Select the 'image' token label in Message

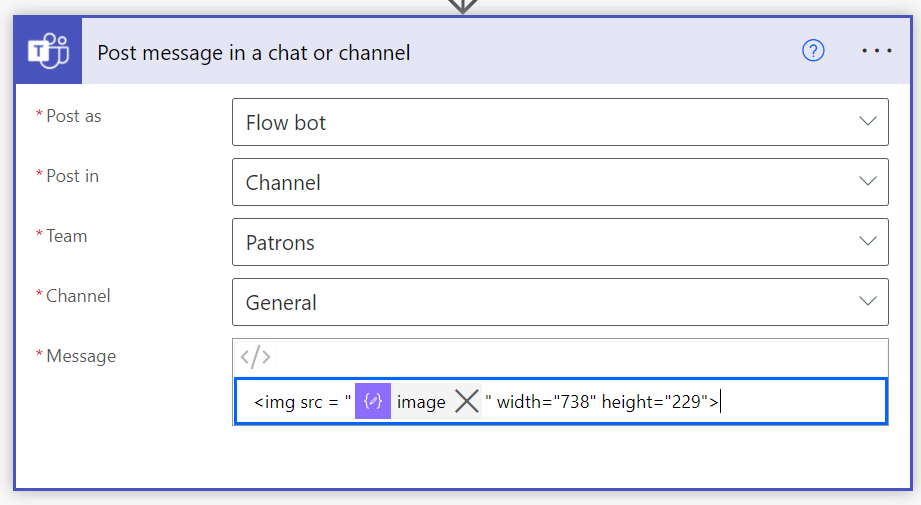click(421, 402)
